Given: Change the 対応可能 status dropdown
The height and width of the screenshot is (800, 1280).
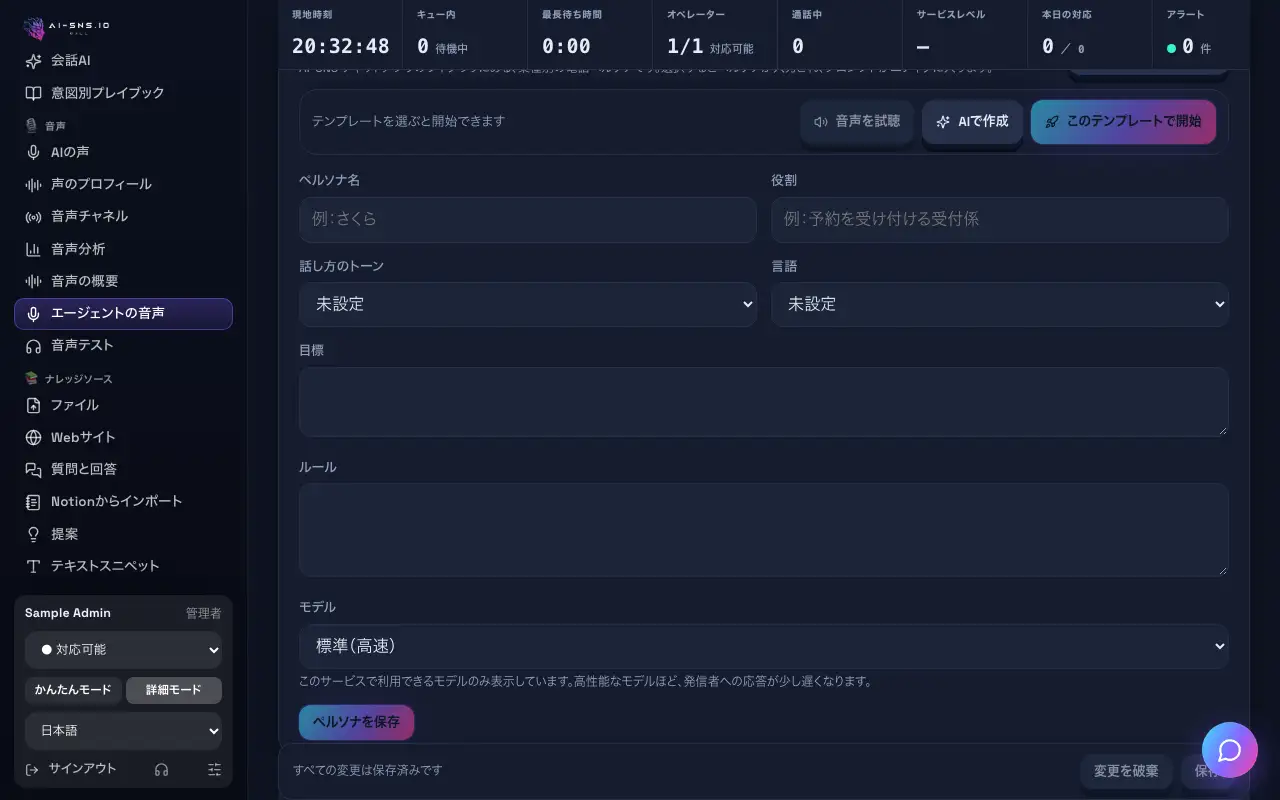Looking at the screenshot, I should coord(123,649).
